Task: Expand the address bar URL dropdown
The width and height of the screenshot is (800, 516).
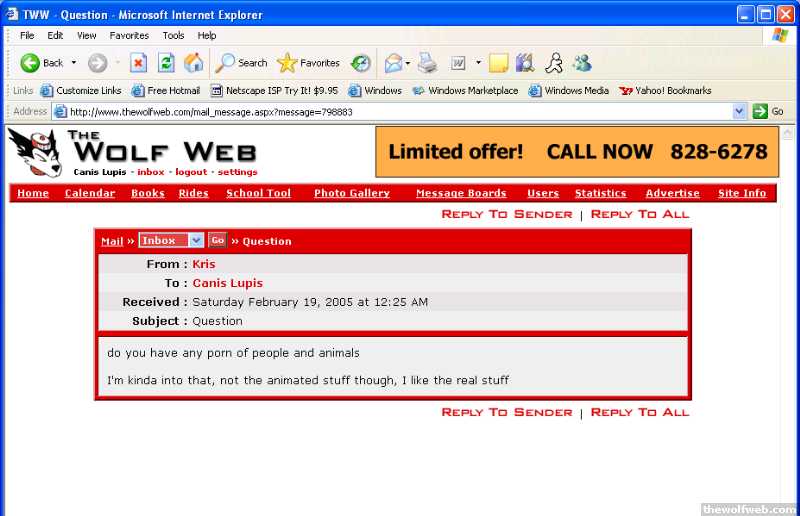Action: (x=740, y=111)
